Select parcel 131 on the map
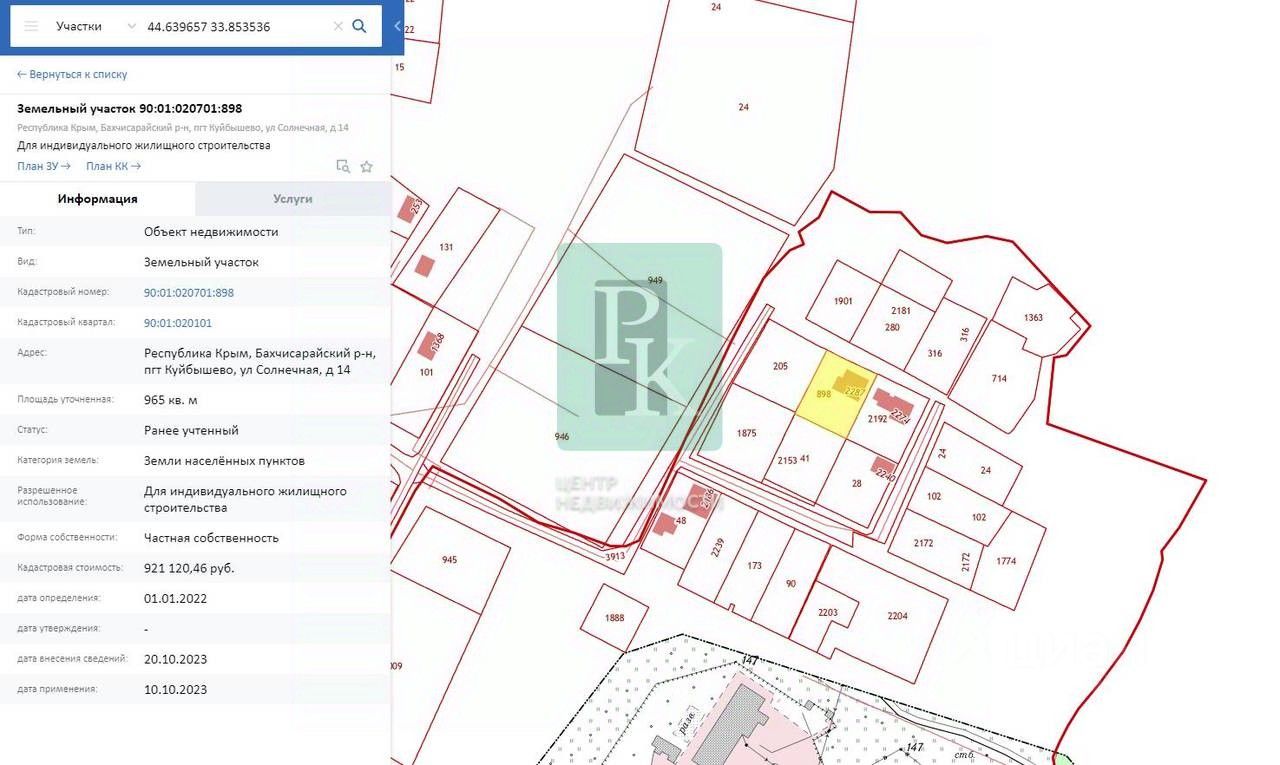The width and height of the screenshot is (1280, 765). [446, 247]
